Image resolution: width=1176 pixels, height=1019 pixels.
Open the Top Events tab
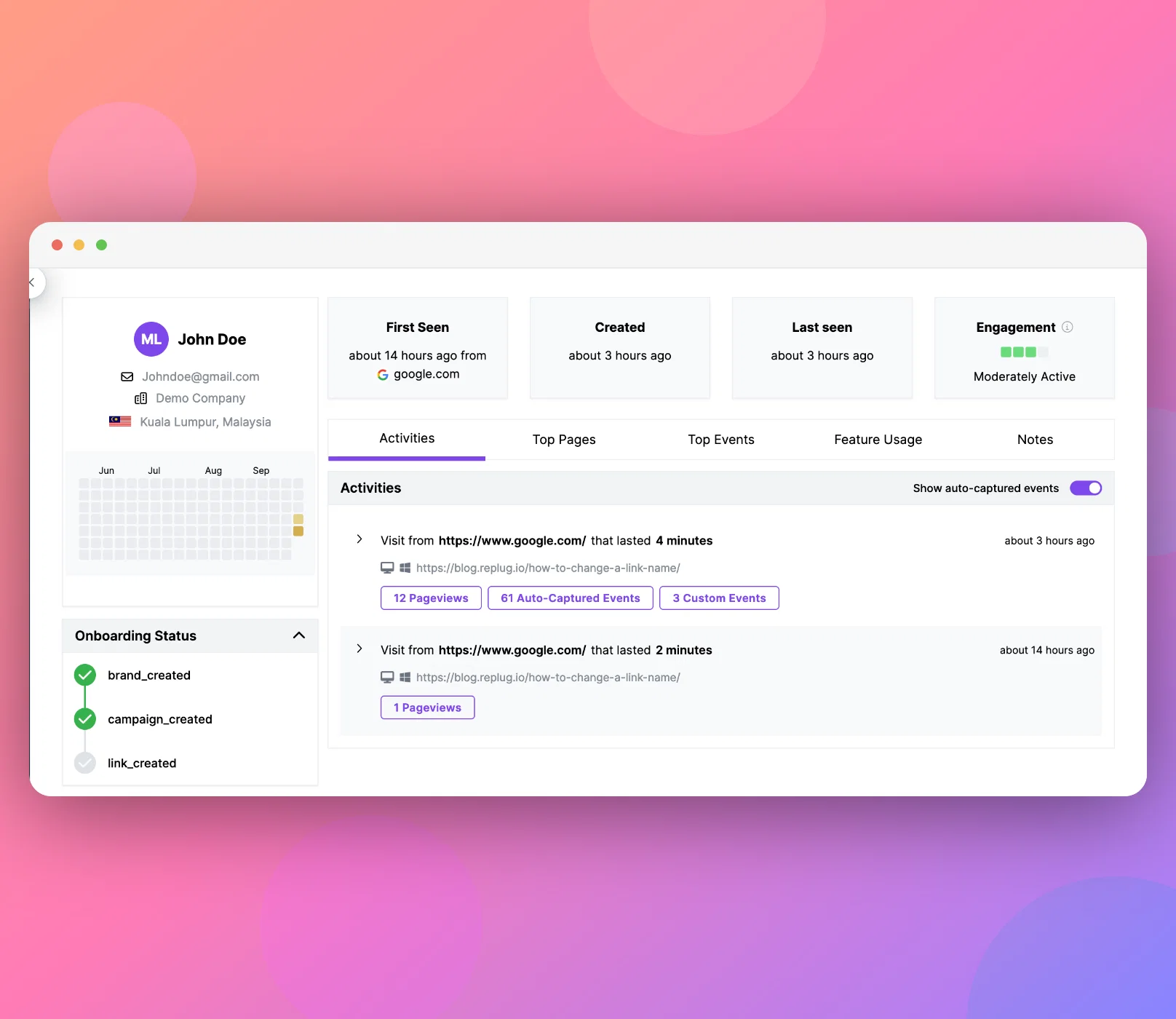coord(721,440)
